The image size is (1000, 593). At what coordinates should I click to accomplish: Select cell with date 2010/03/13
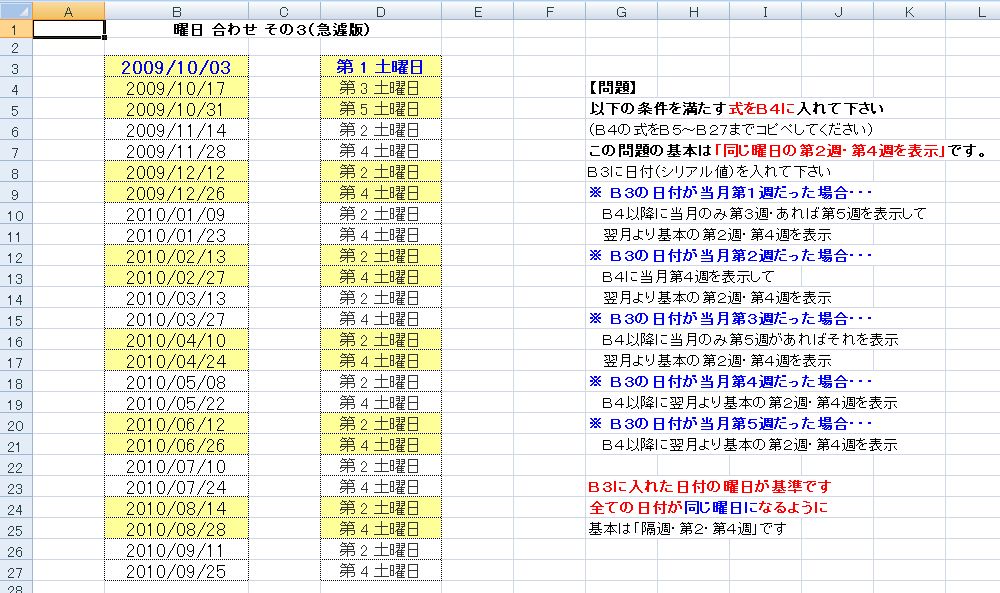177,299
